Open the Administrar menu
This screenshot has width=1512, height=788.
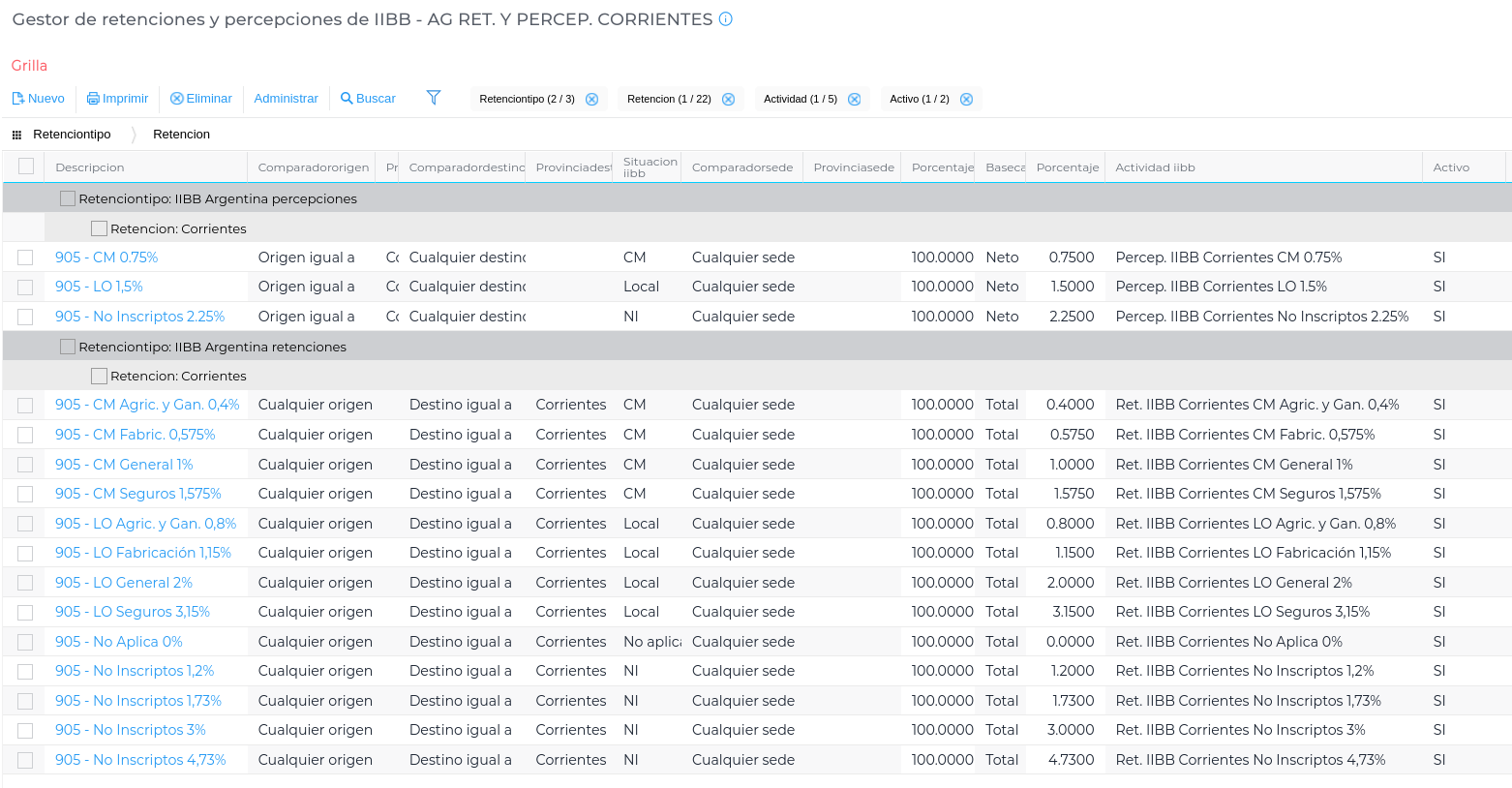tap(286, 99)
